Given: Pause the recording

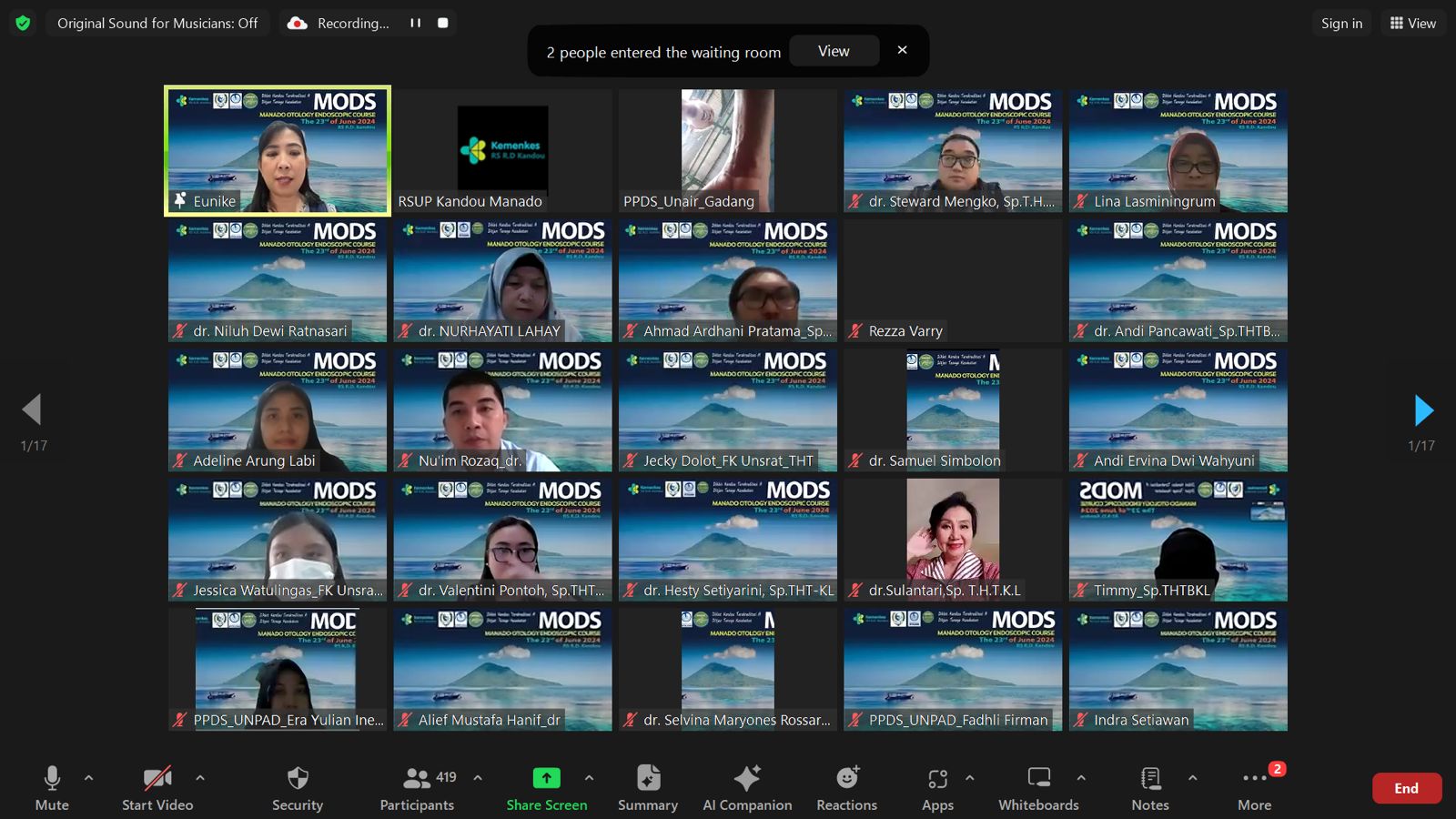Looking at the screenshot, I should coord(415,23).
